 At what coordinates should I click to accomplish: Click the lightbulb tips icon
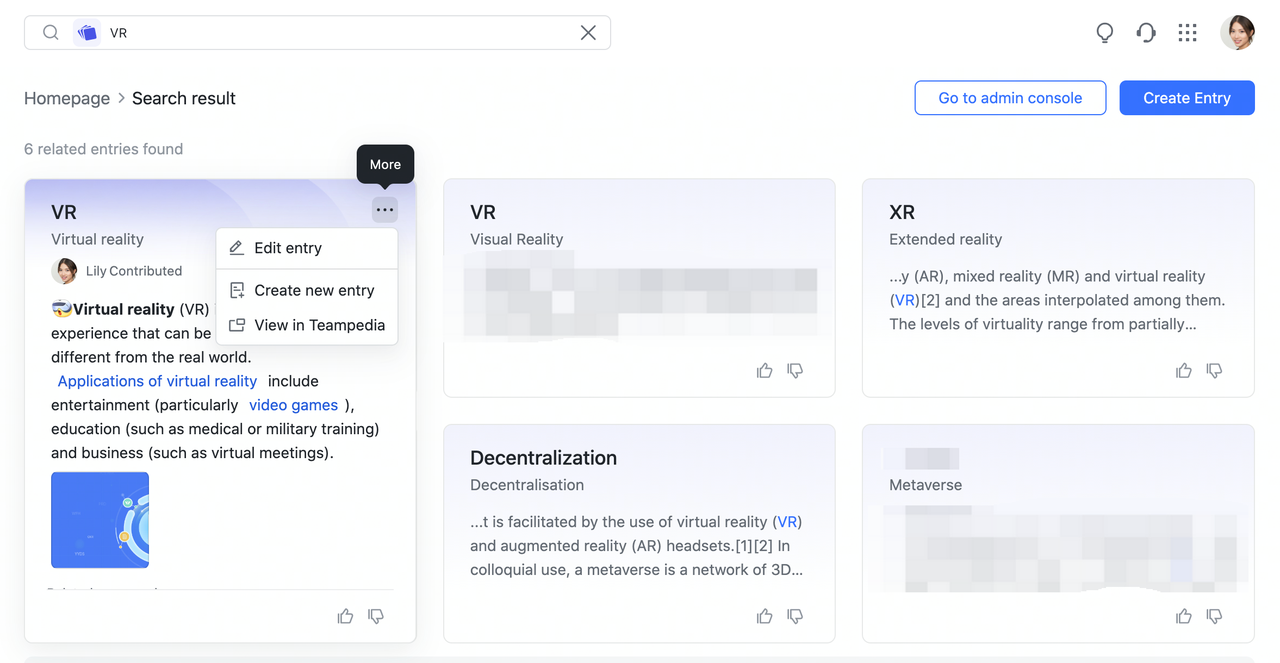click(1105, 33)
